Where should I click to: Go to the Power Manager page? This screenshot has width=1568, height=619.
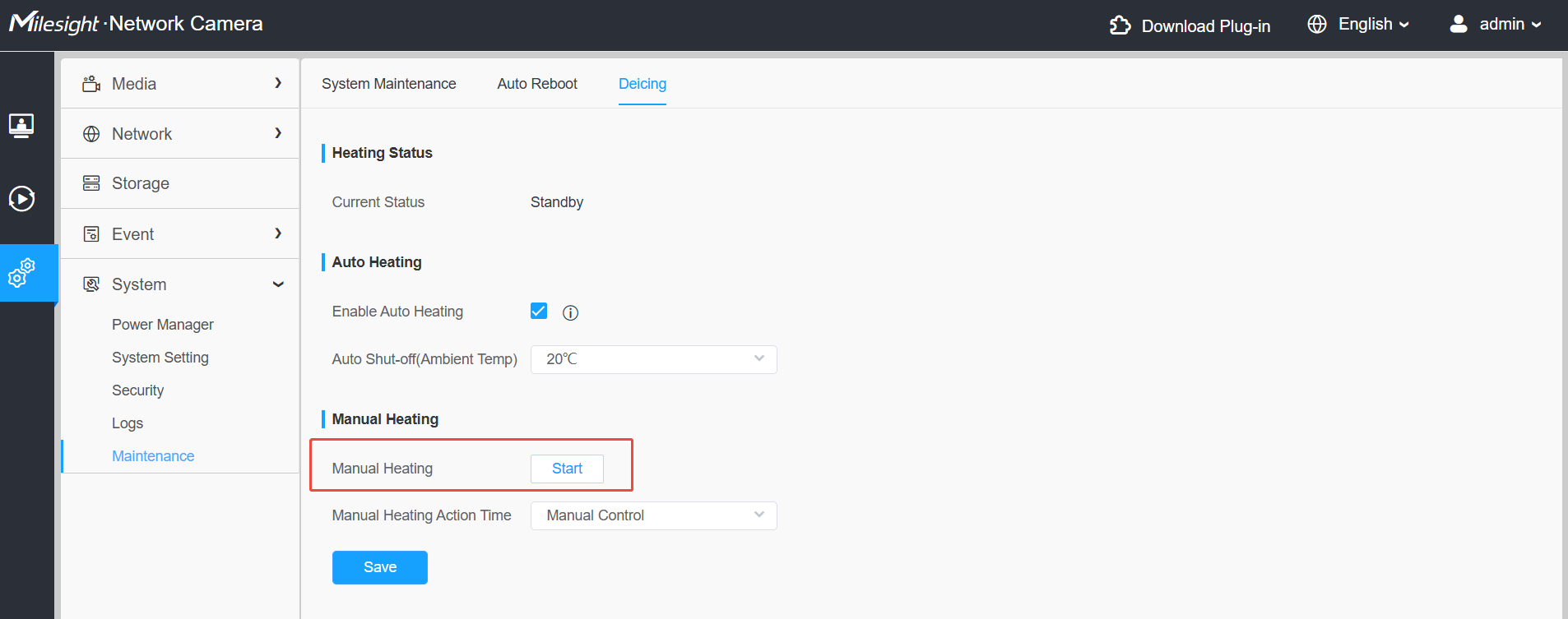tap(163, 325)
